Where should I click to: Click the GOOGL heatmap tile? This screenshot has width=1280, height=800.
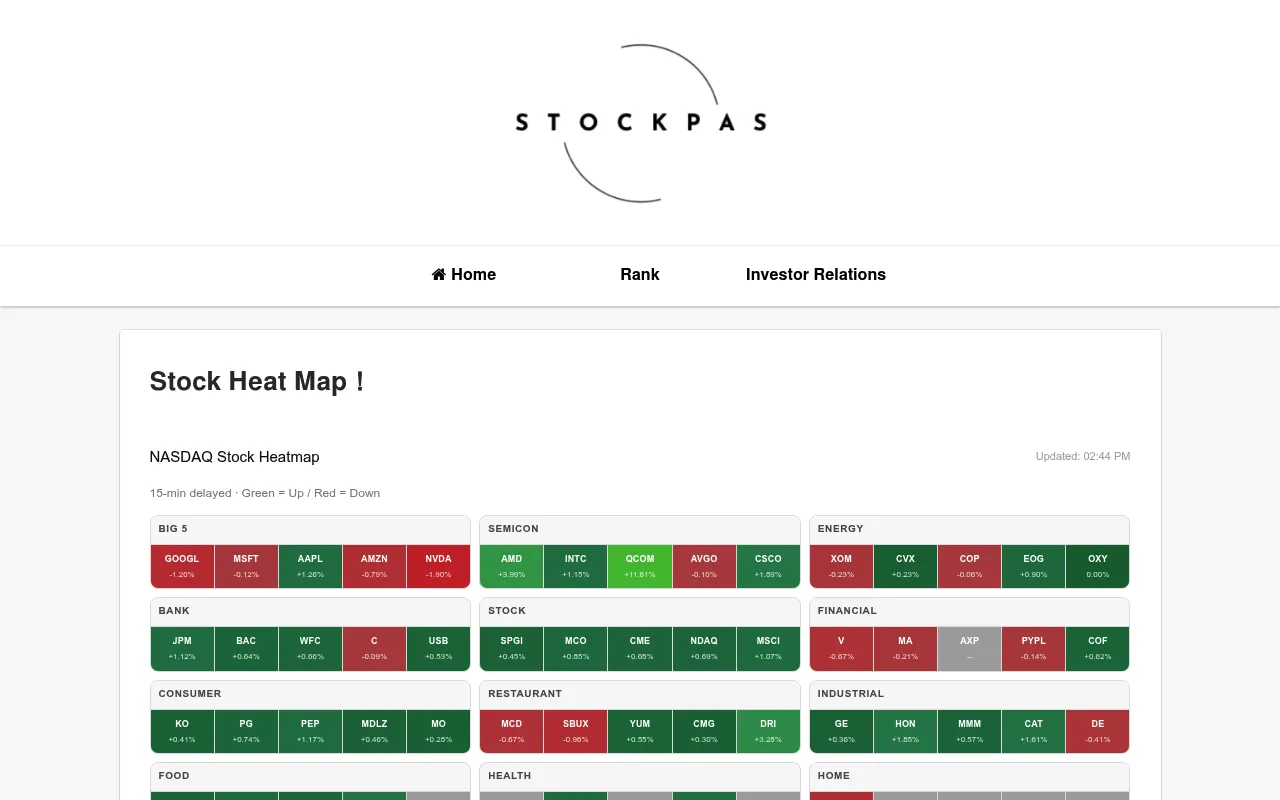[182, 566]
